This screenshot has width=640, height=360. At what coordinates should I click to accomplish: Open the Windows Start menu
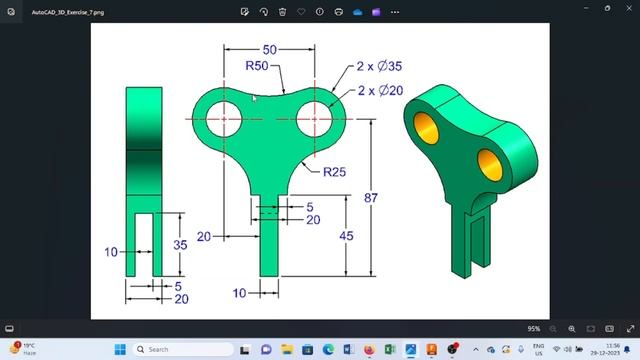click(120, 349)
